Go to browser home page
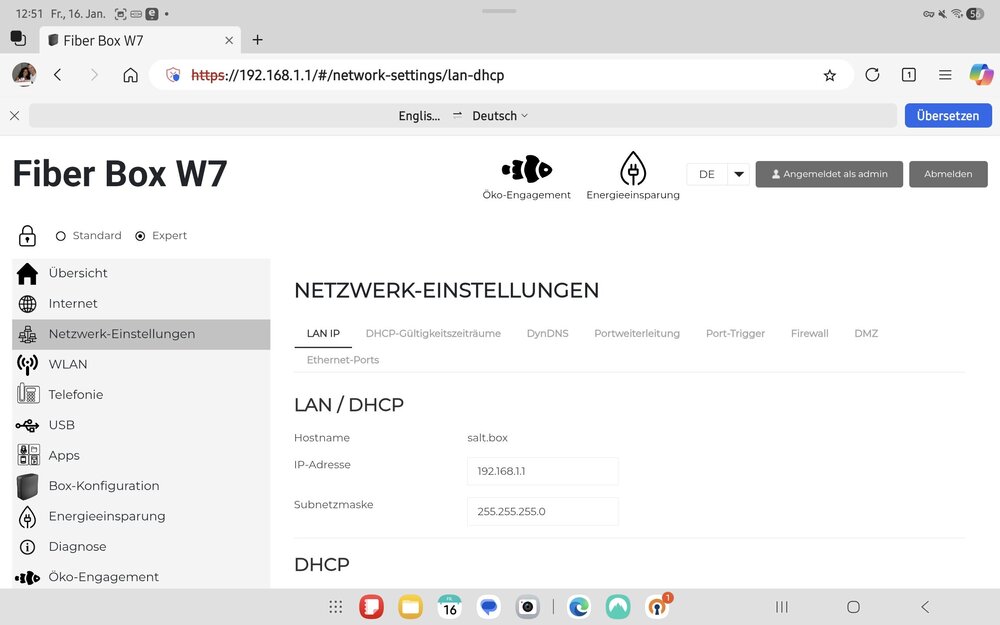Viewport: 1000px width, 625px height. pyautogui.click(x=130, y=75)
